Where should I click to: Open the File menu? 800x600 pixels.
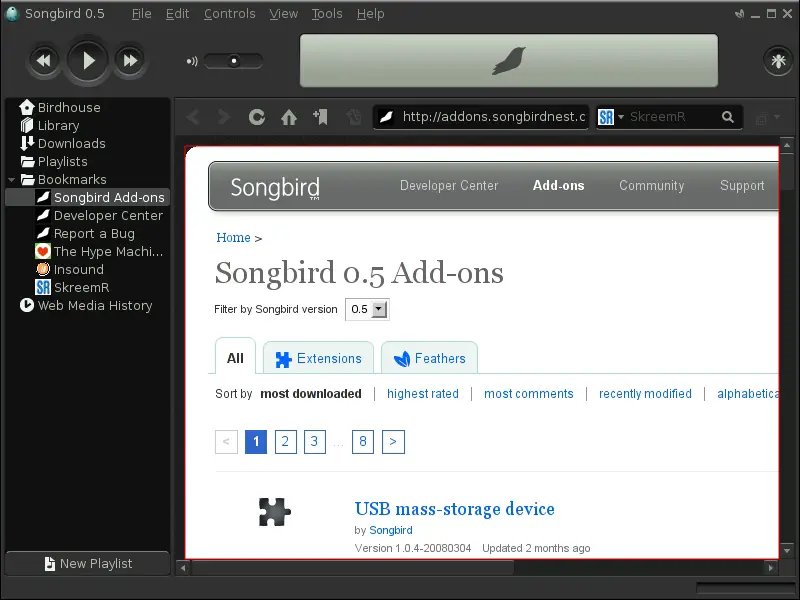pyautogui.click(x=141, y=14)
